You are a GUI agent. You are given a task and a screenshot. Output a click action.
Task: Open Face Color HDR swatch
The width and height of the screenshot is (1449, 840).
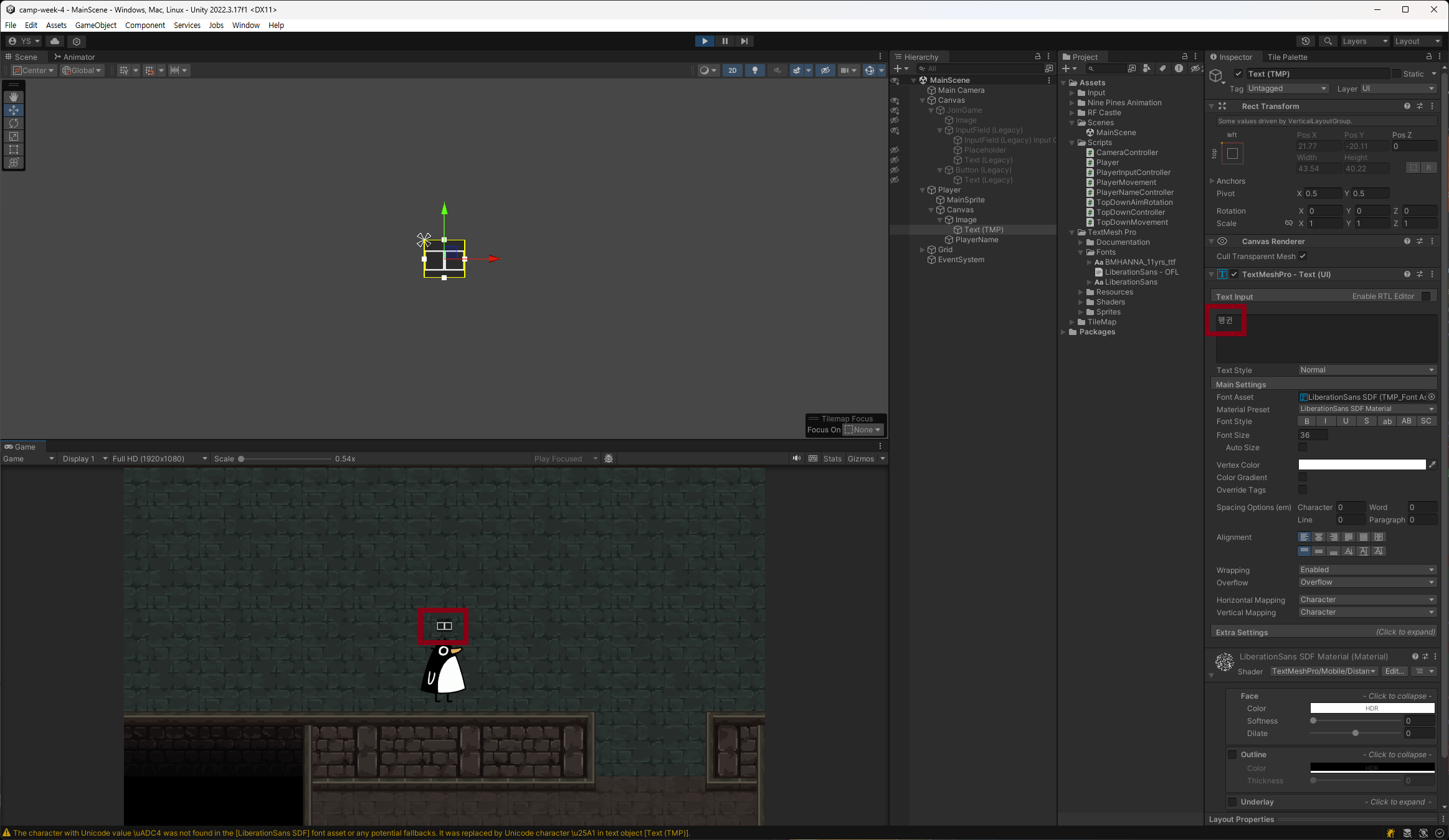point(1372,708)
